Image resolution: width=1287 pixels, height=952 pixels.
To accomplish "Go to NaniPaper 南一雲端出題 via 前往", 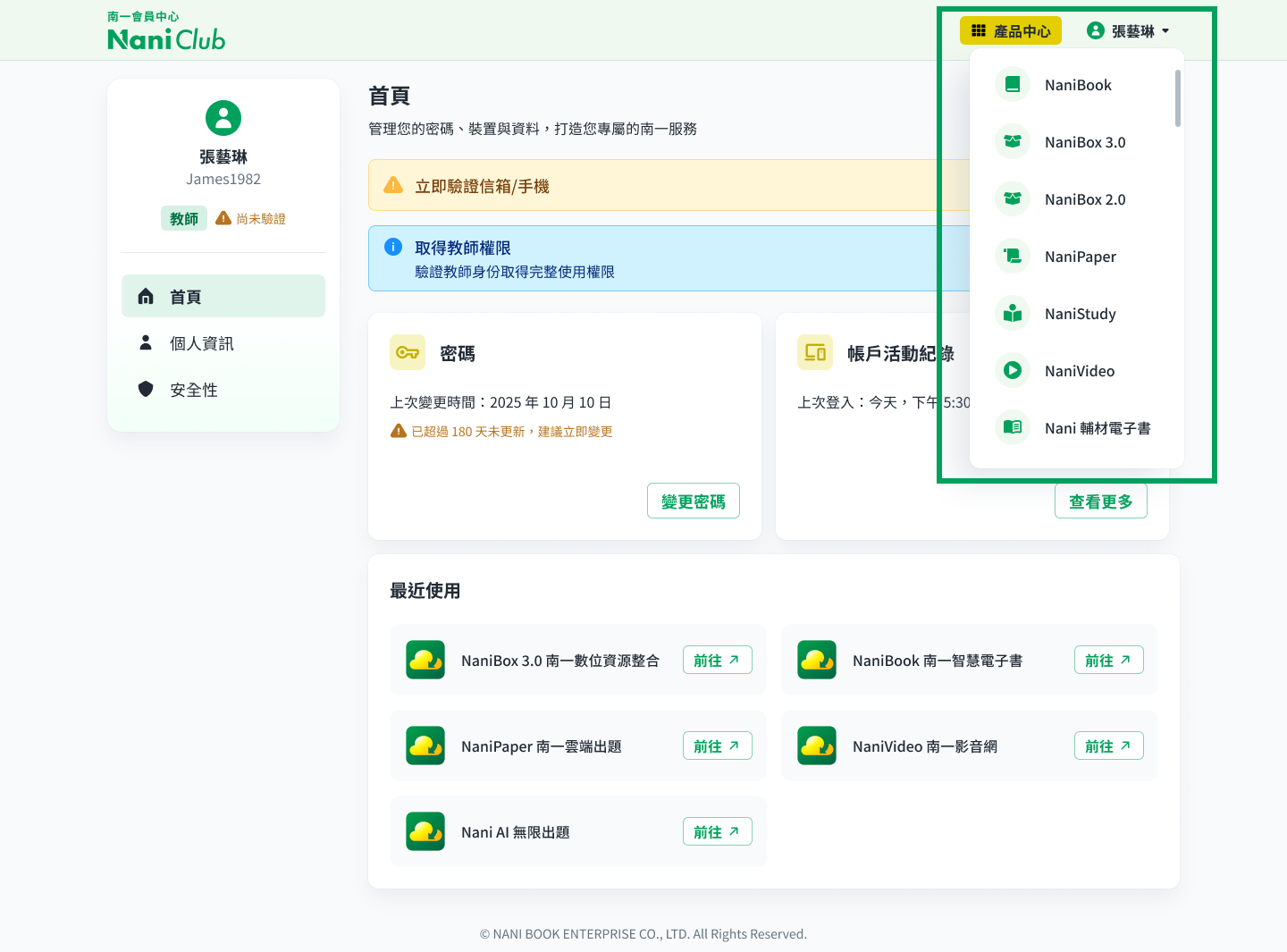I will click(x=718, y=746).
